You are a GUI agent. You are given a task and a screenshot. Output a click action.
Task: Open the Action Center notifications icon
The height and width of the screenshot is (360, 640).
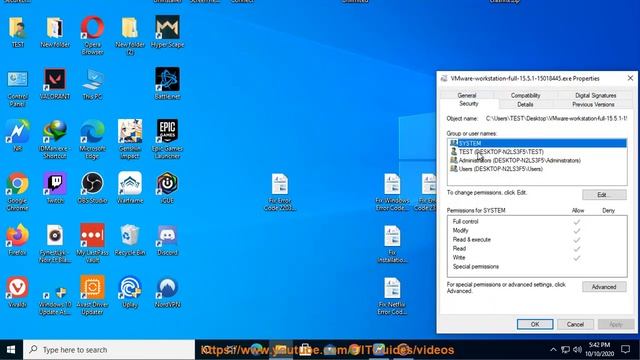[x=625, y=350]
